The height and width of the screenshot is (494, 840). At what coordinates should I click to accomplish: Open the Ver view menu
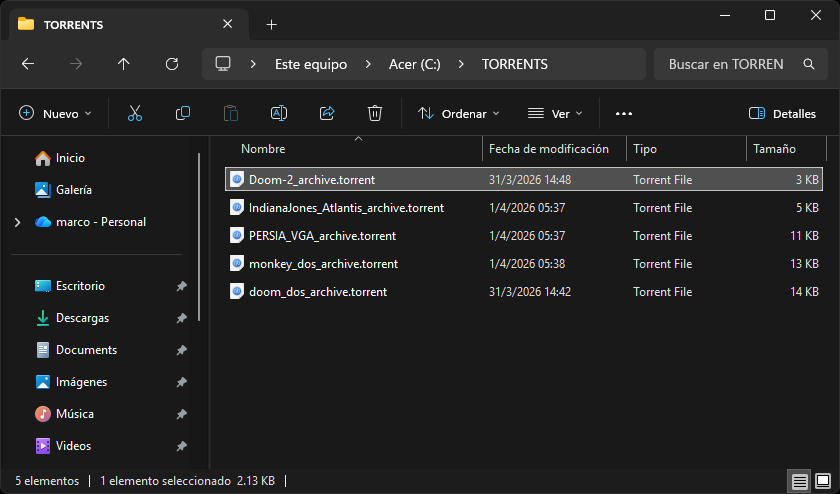pyautogui.click(x=555, y=114)
